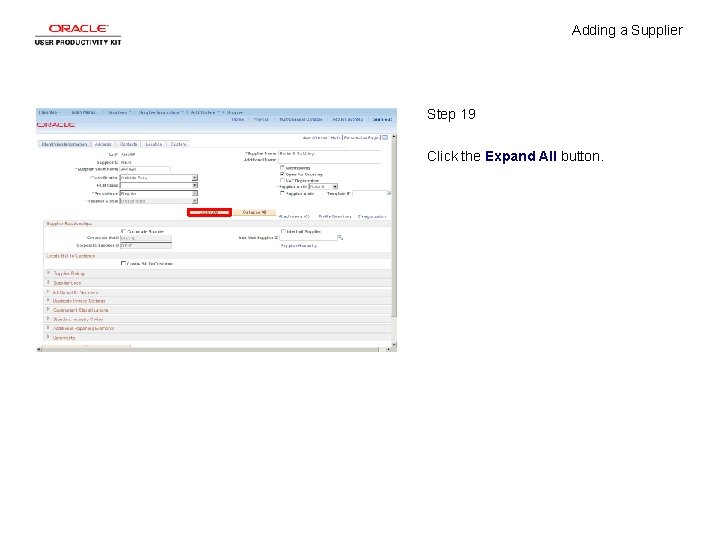Click the vertical scrollbar down arrow

coord(394,344)
